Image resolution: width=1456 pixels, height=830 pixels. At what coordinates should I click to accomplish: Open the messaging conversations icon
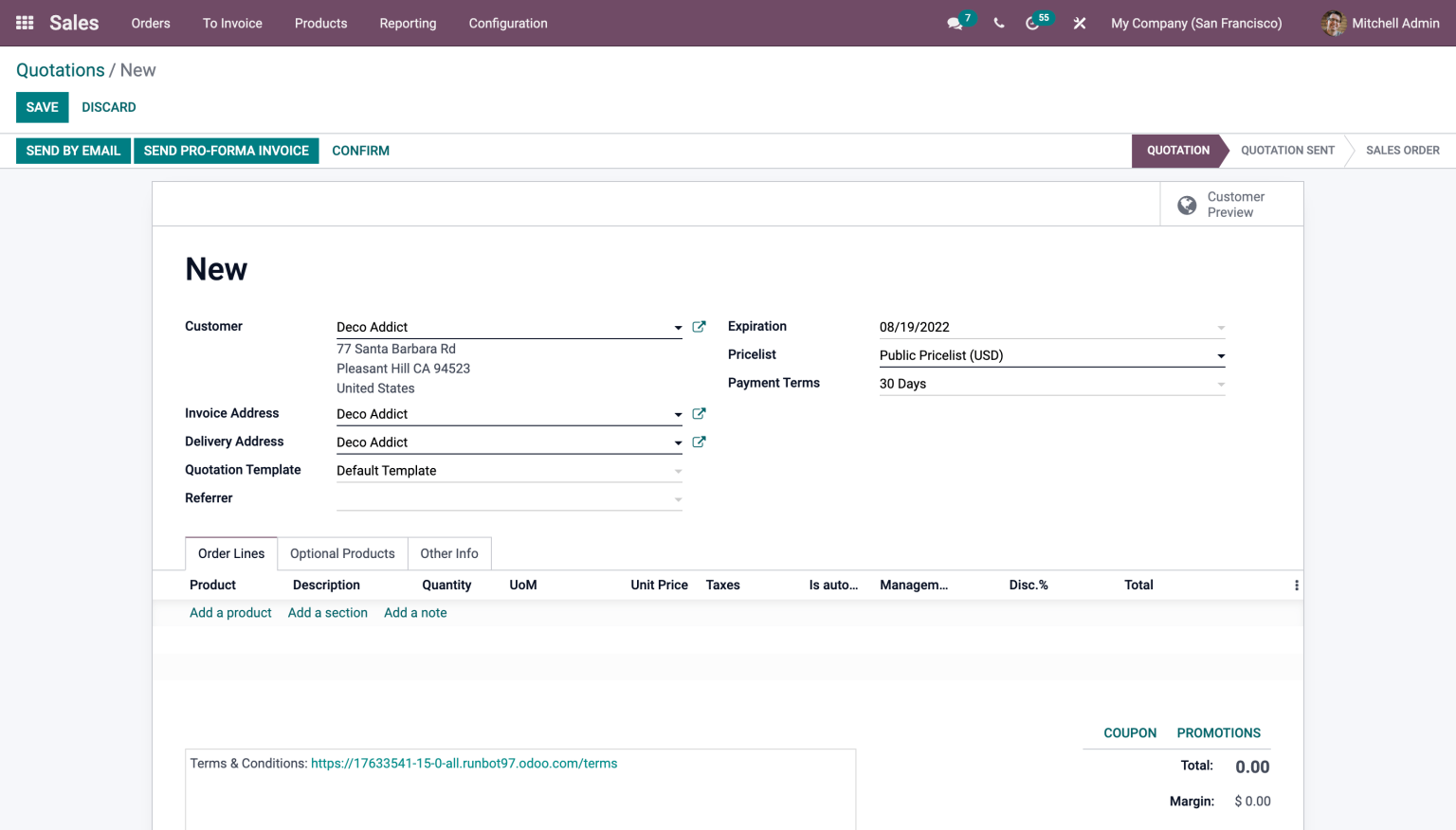[955, 23]
